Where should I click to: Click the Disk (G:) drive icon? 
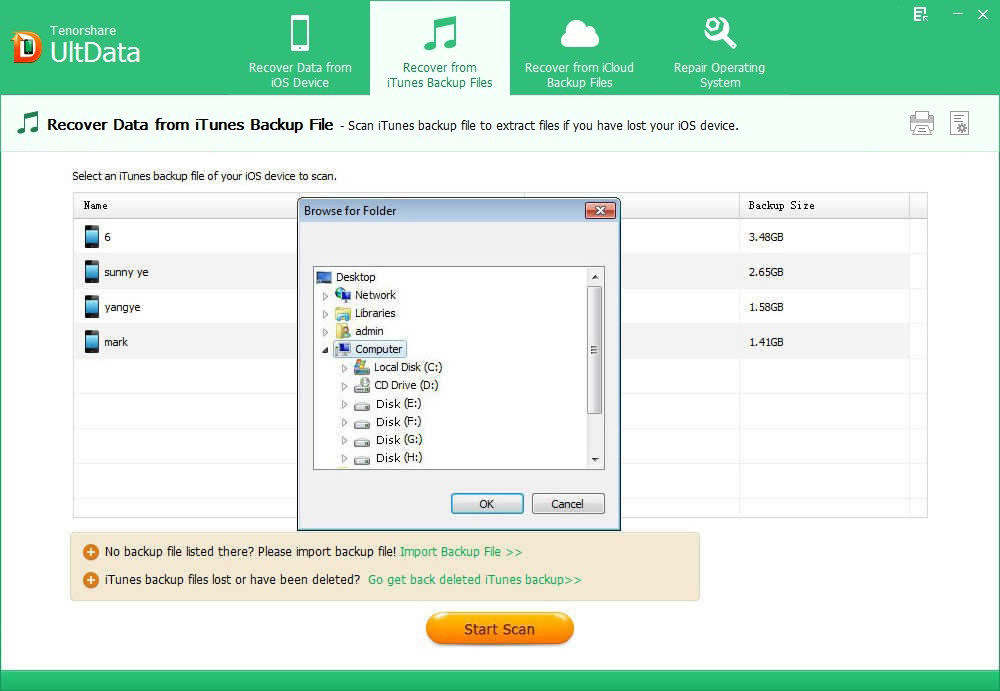click(362, 442)
